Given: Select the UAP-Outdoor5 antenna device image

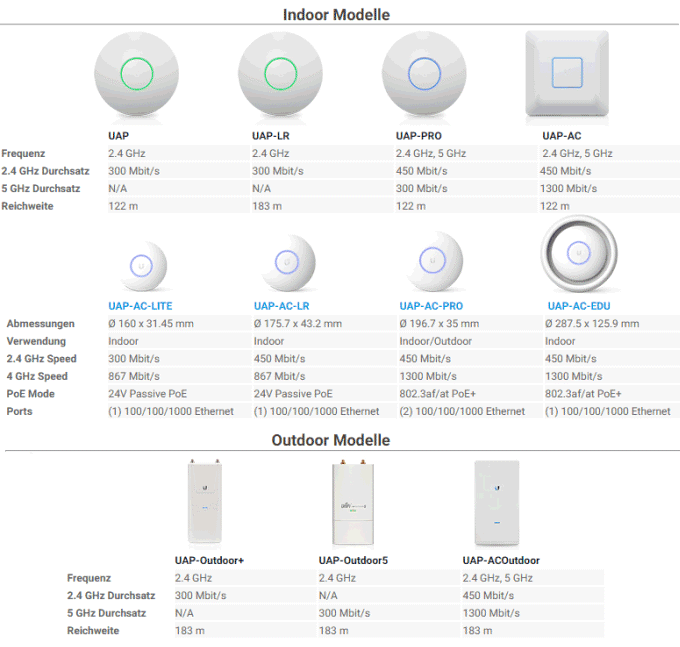Looking at the screenshot, I should tap(353, 502).
